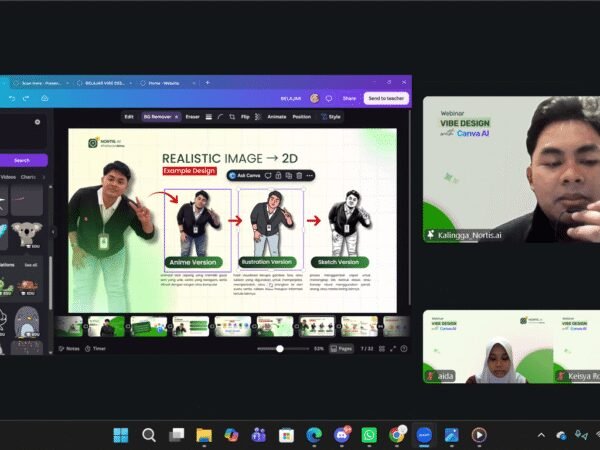Select the Charts category tab
The height and width of the screenshot is (450, 600).
coord(28,177)
